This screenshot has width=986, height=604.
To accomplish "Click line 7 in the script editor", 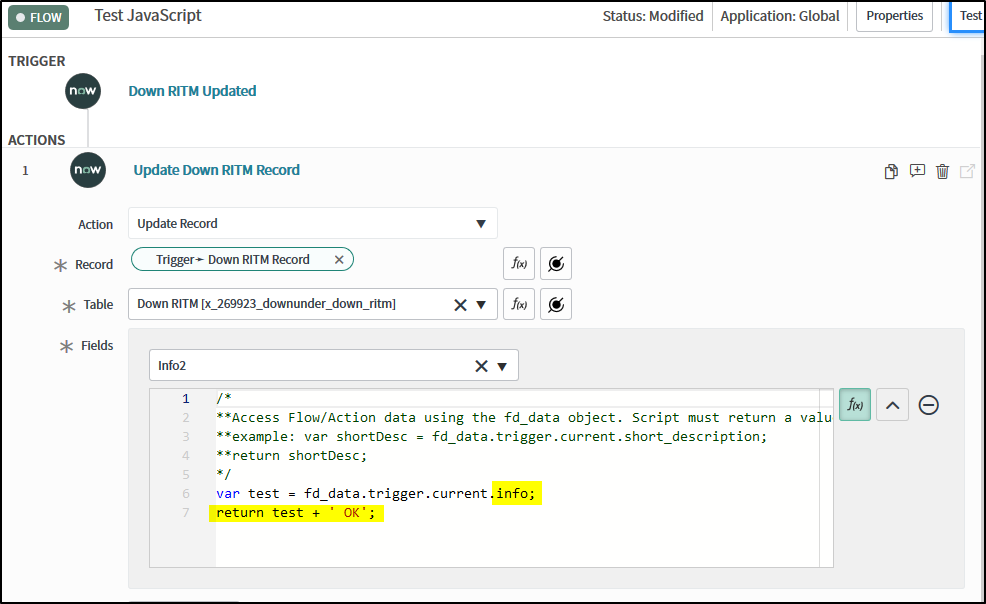I will click(x=300, y=513).
